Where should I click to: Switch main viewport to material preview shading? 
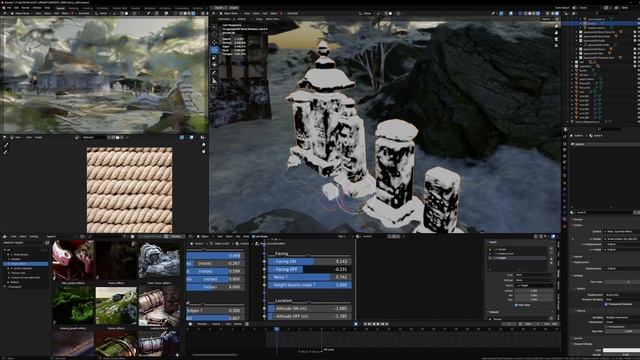(534, 13)
